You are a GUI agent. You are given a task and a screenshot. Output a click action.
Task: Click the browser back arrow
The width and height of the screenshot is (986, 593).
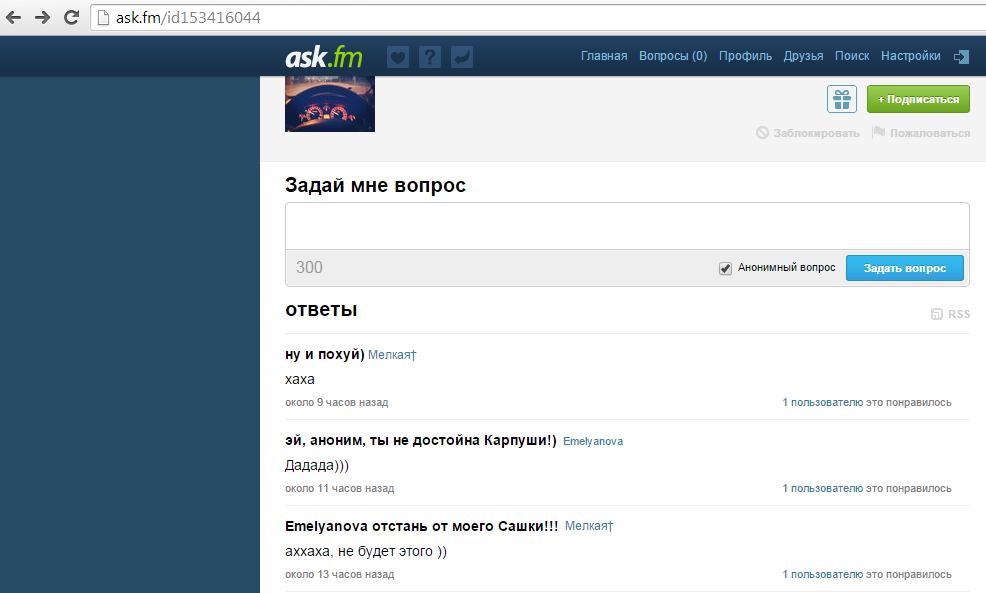13,18
